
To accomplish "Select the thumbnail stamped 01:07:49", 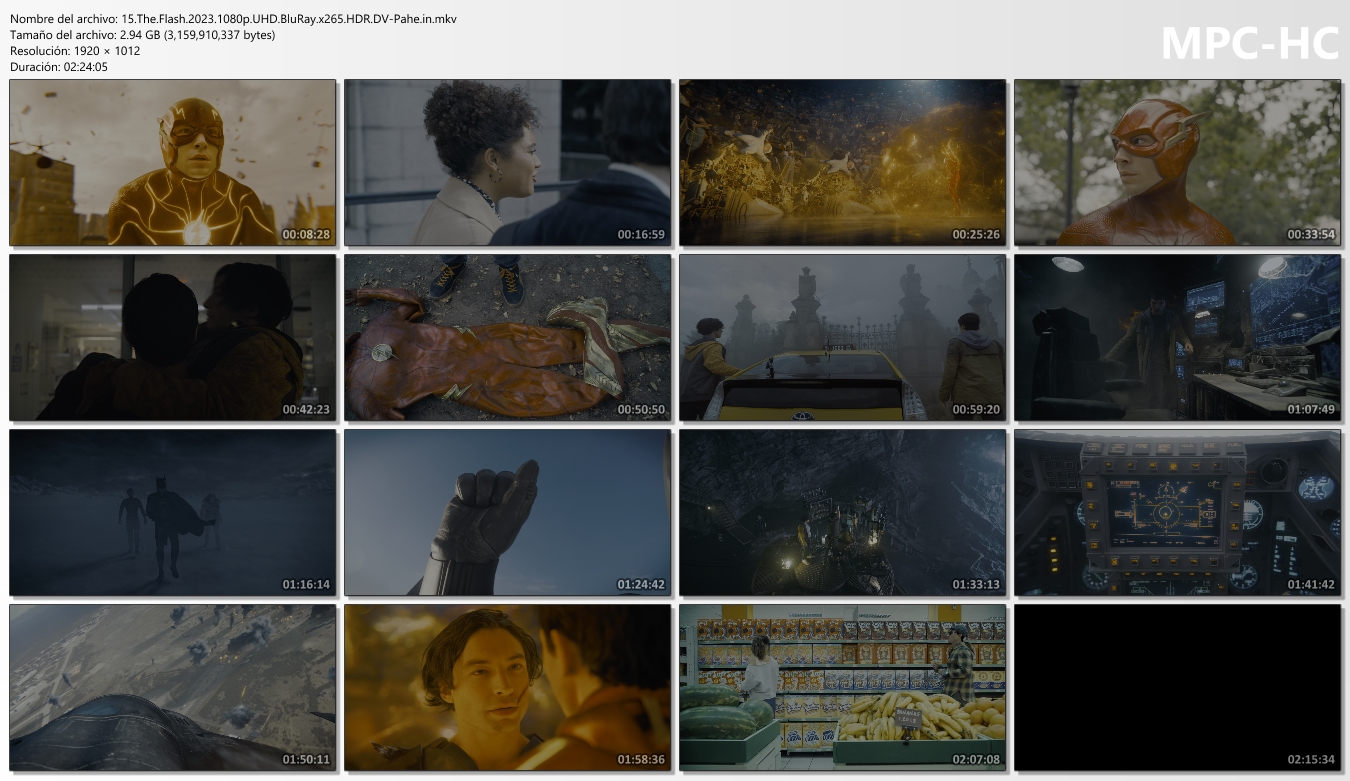I will click(x=1178, y=338).
